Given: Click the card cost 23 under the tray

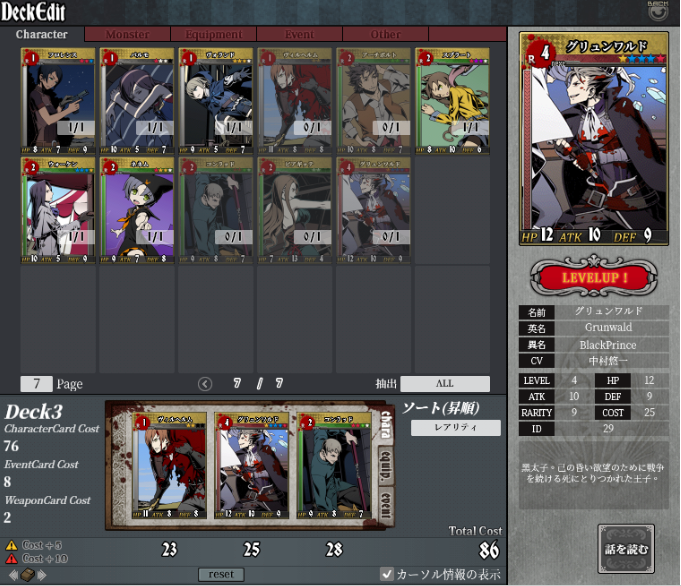Looking at the screenshot, I should 169,550.
